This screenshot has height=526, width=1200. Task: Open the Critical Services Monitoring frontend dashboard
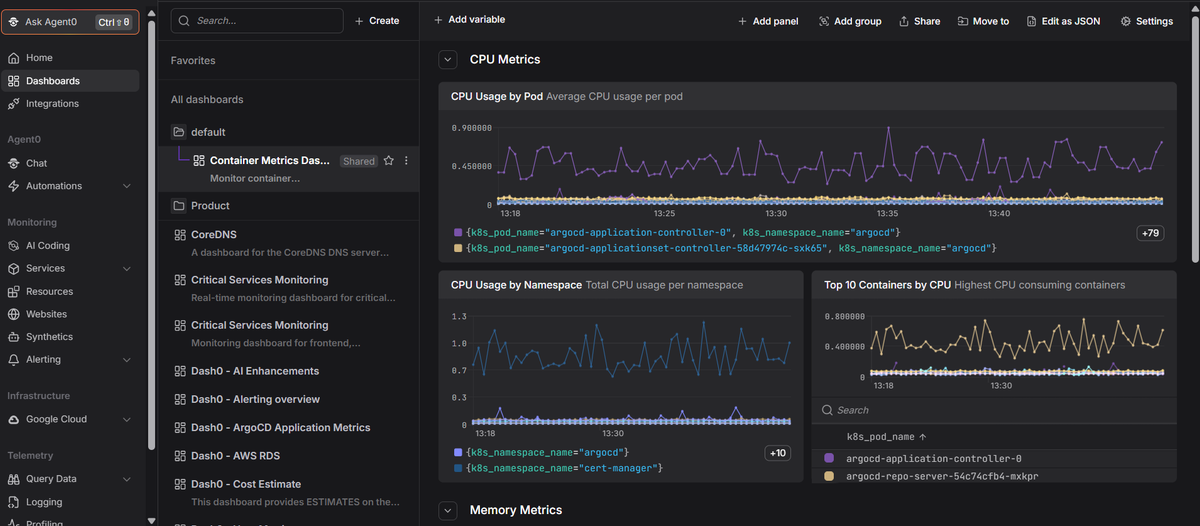(288, 334)
